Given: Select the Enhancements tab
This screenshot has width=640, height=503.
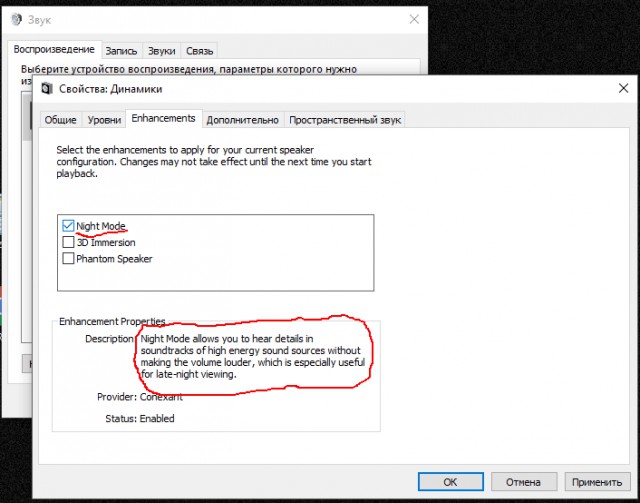Looking at the screenshot, I should point(164,118).
